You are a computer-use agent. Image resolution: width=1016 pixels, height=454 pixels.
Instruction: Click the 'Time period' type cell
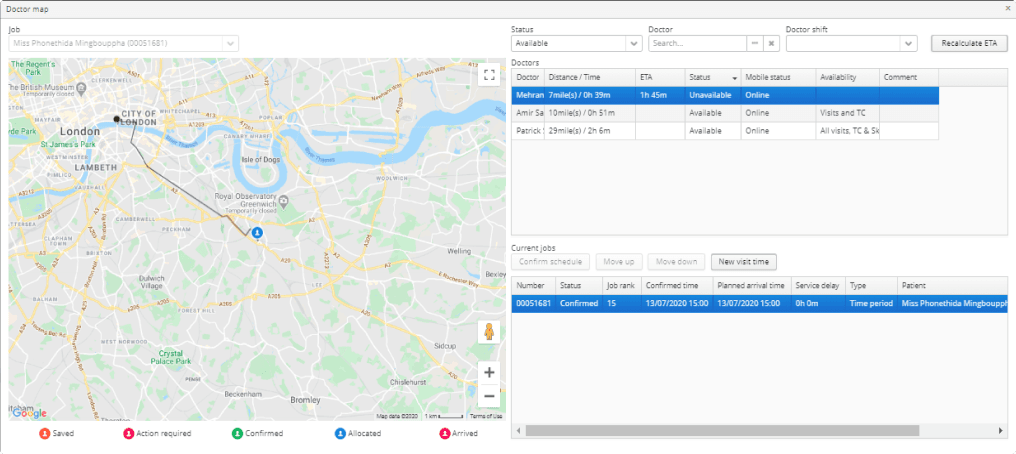coord(871,303)
